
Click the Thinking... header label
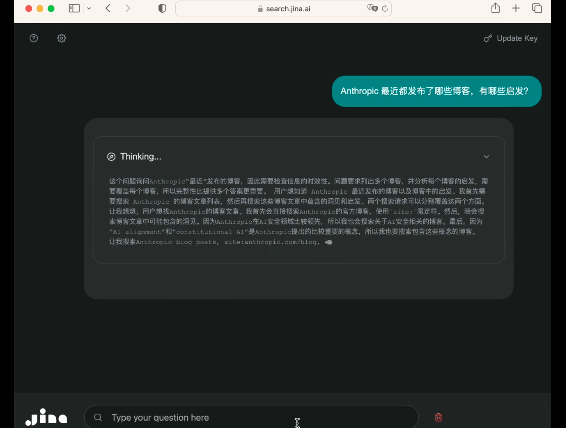[141, 157]
